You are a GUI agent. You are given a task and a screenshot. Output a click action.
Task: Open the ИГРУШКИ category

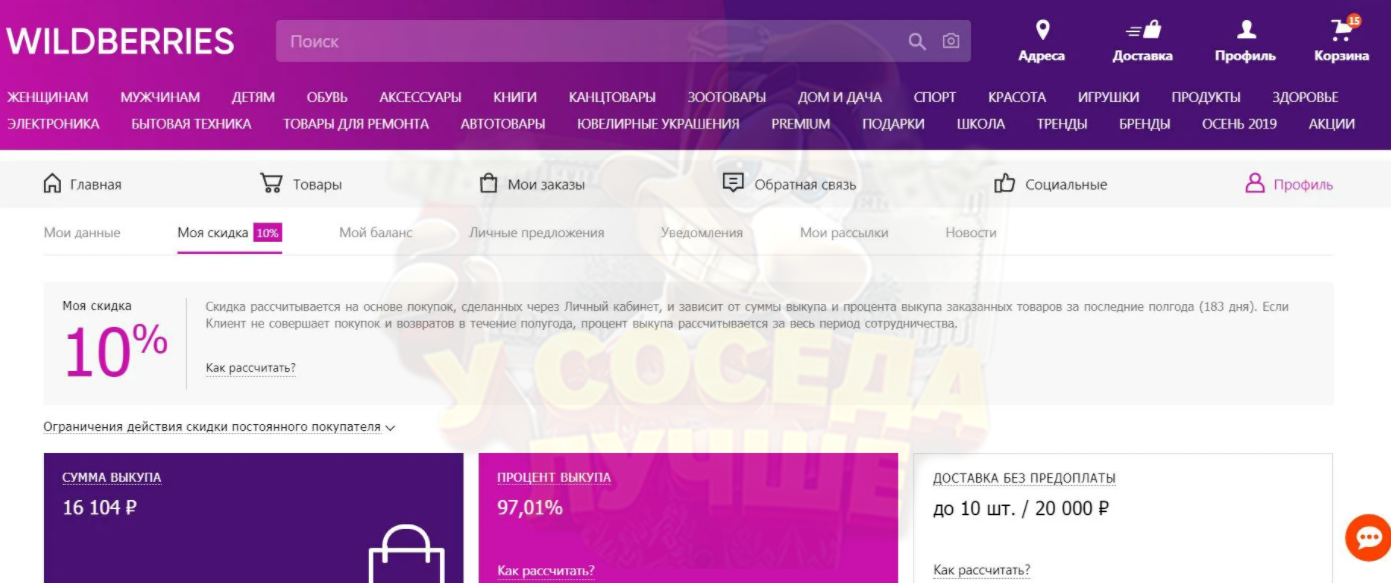1109,97
